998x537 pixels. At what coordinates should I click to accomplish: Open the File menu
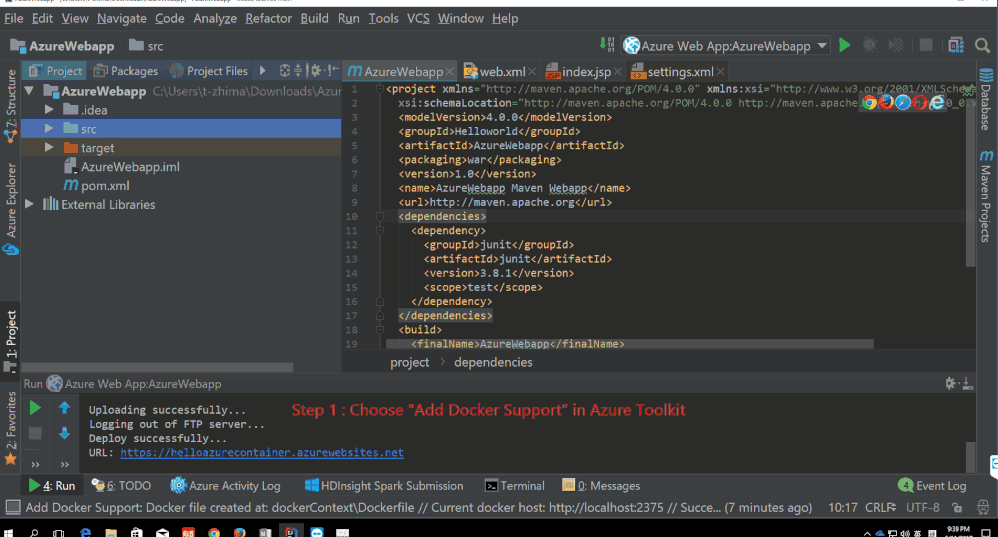click(13, 18)
